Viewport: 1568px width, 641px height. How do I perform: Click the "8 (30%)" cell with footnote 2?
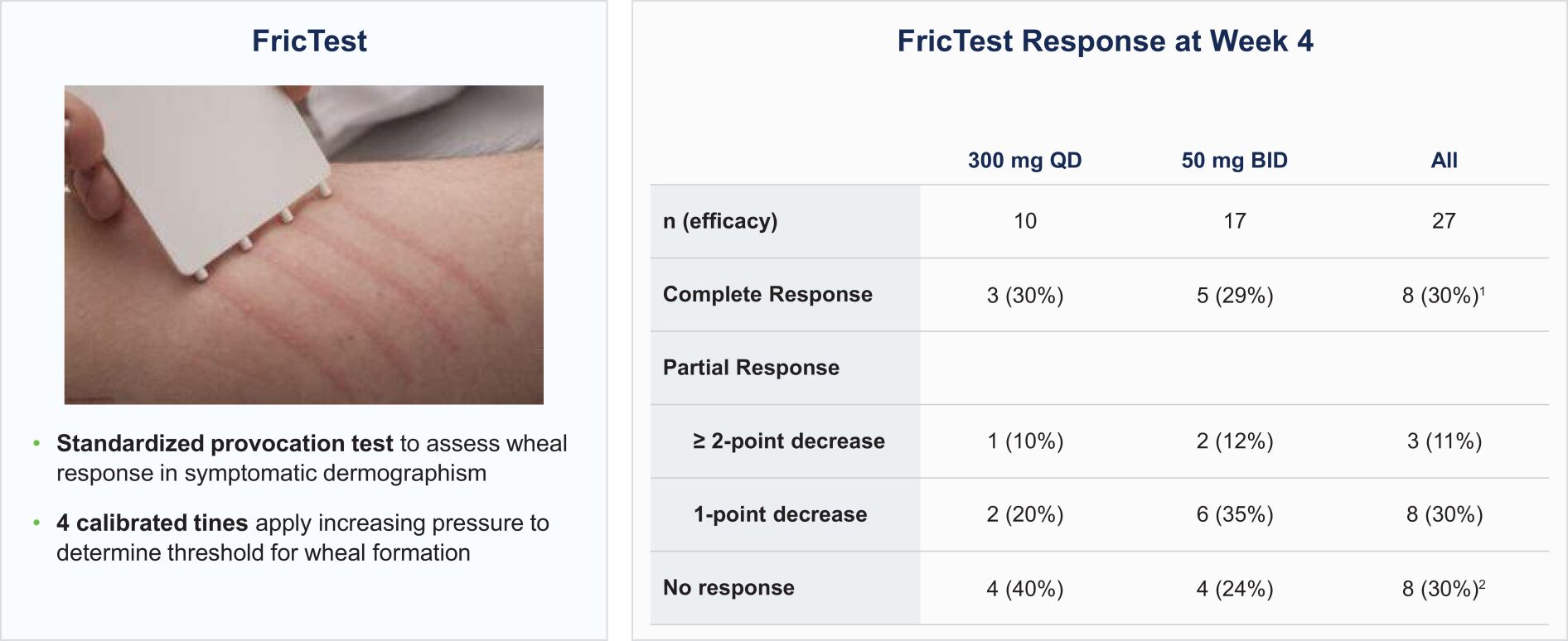pos(1443,589)
